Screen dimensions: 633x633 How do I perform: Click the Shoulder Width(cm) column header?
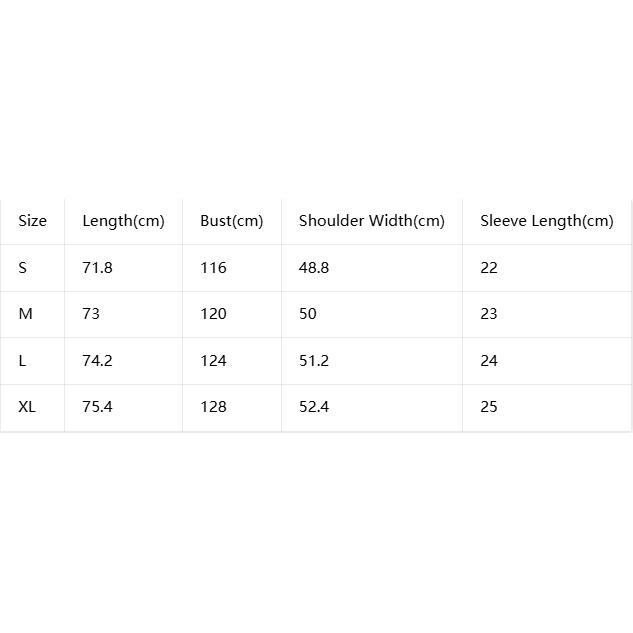click(x=372, y=221)
